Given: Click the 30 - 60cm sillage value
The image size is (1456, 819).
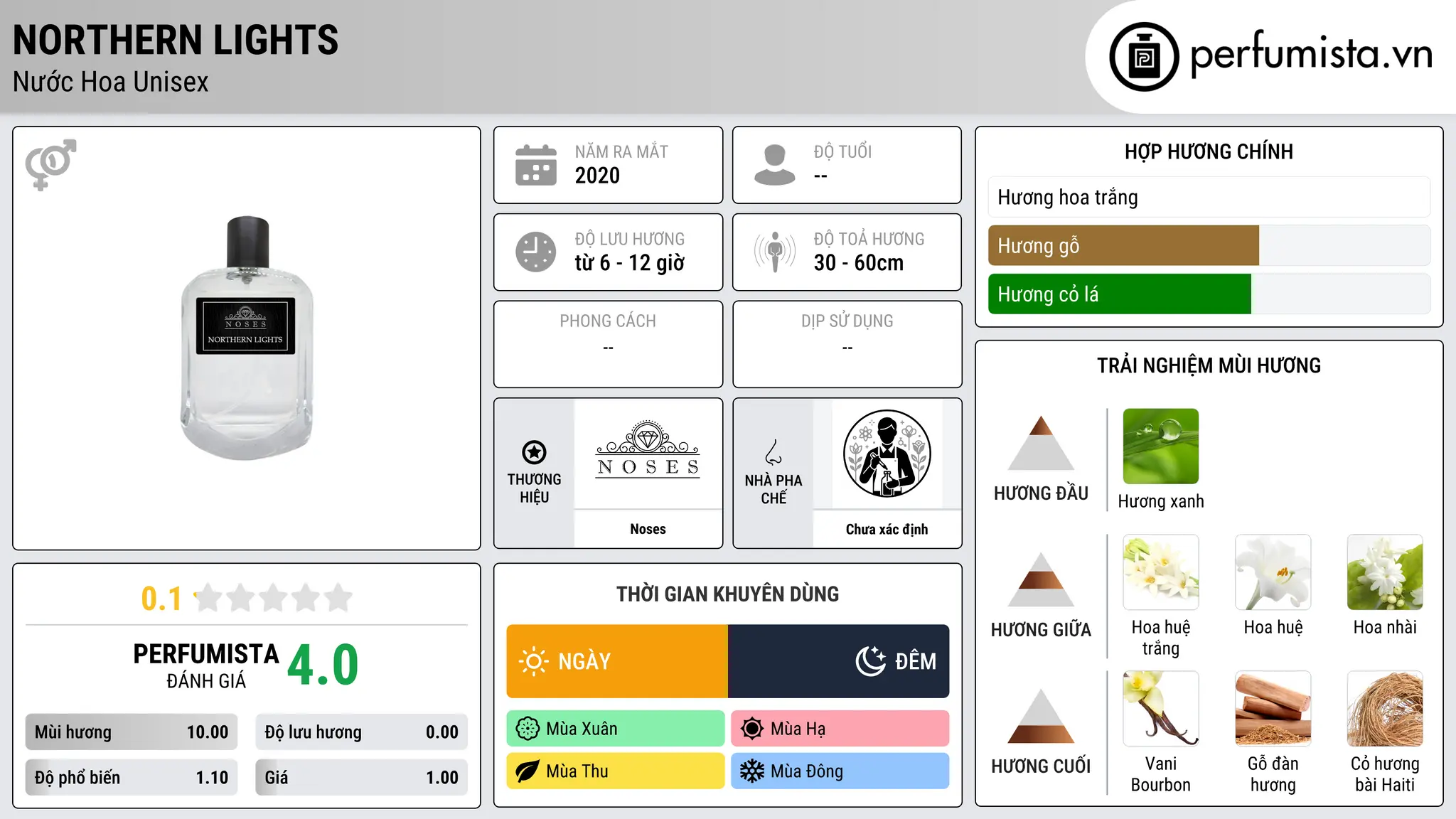Looking at the screenshot, I should [x=859, y=263].
